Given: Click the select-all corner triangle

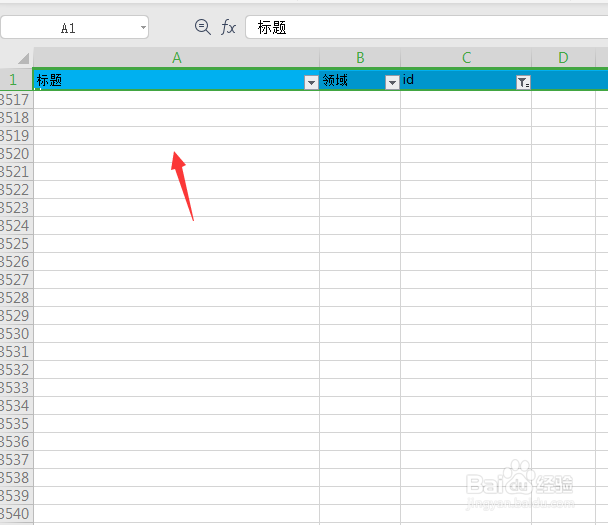Looking at the screenshot, I should coord(23,58).
